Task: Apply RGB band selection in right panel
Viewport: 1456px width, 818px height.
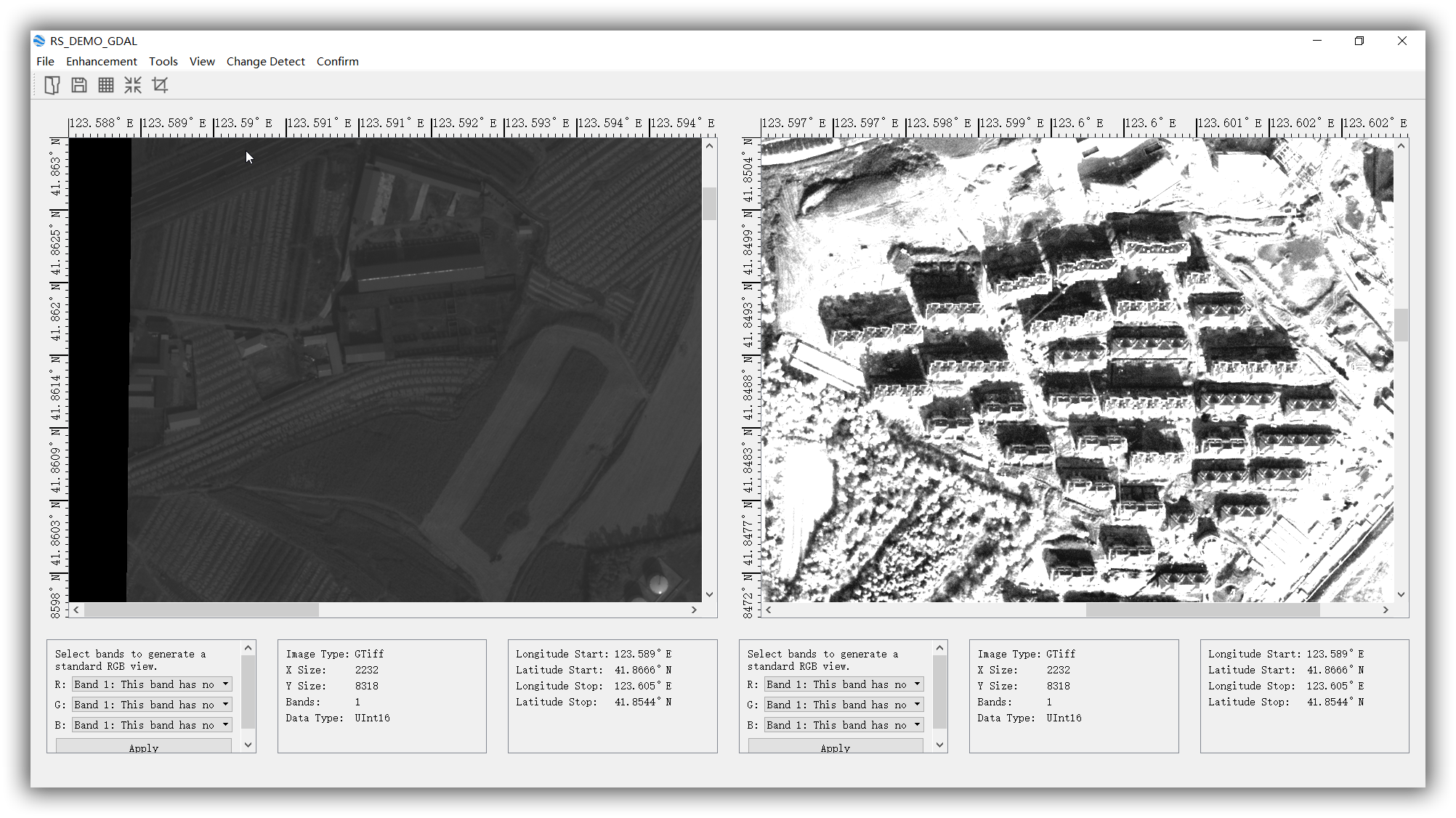Action: pos(835,747)
